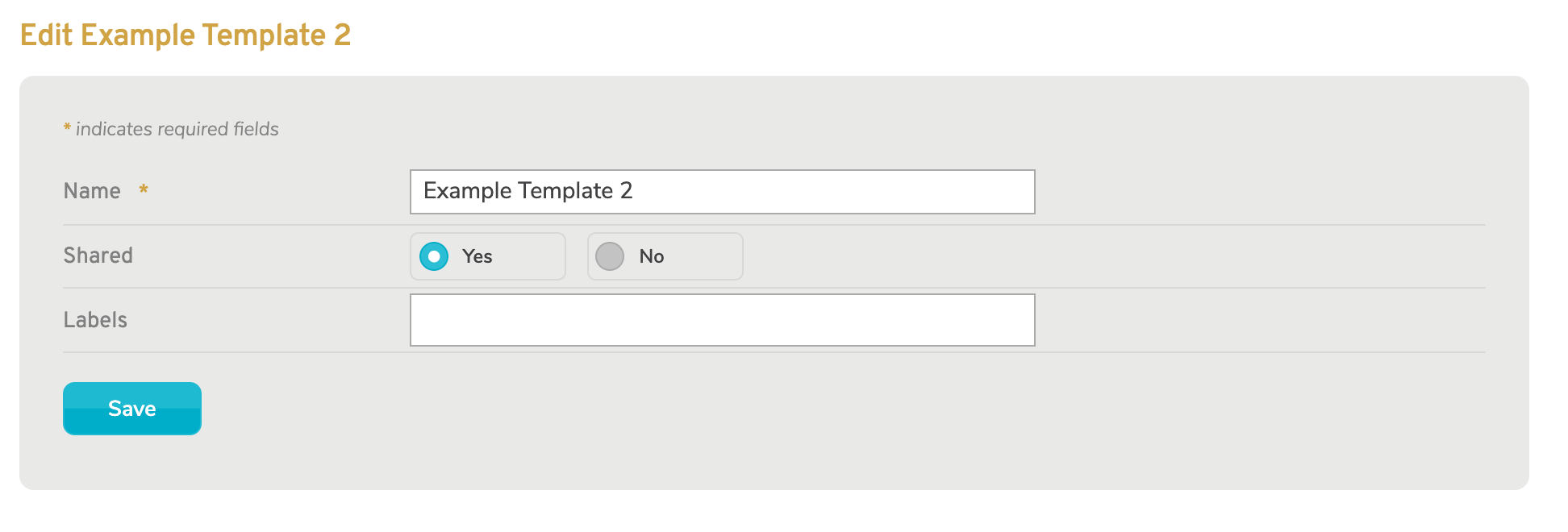Viewport: 1568px width, 532px height.
Task: Click the end of the Name input text
Action: pyautogui.click(x=637, y=191)
